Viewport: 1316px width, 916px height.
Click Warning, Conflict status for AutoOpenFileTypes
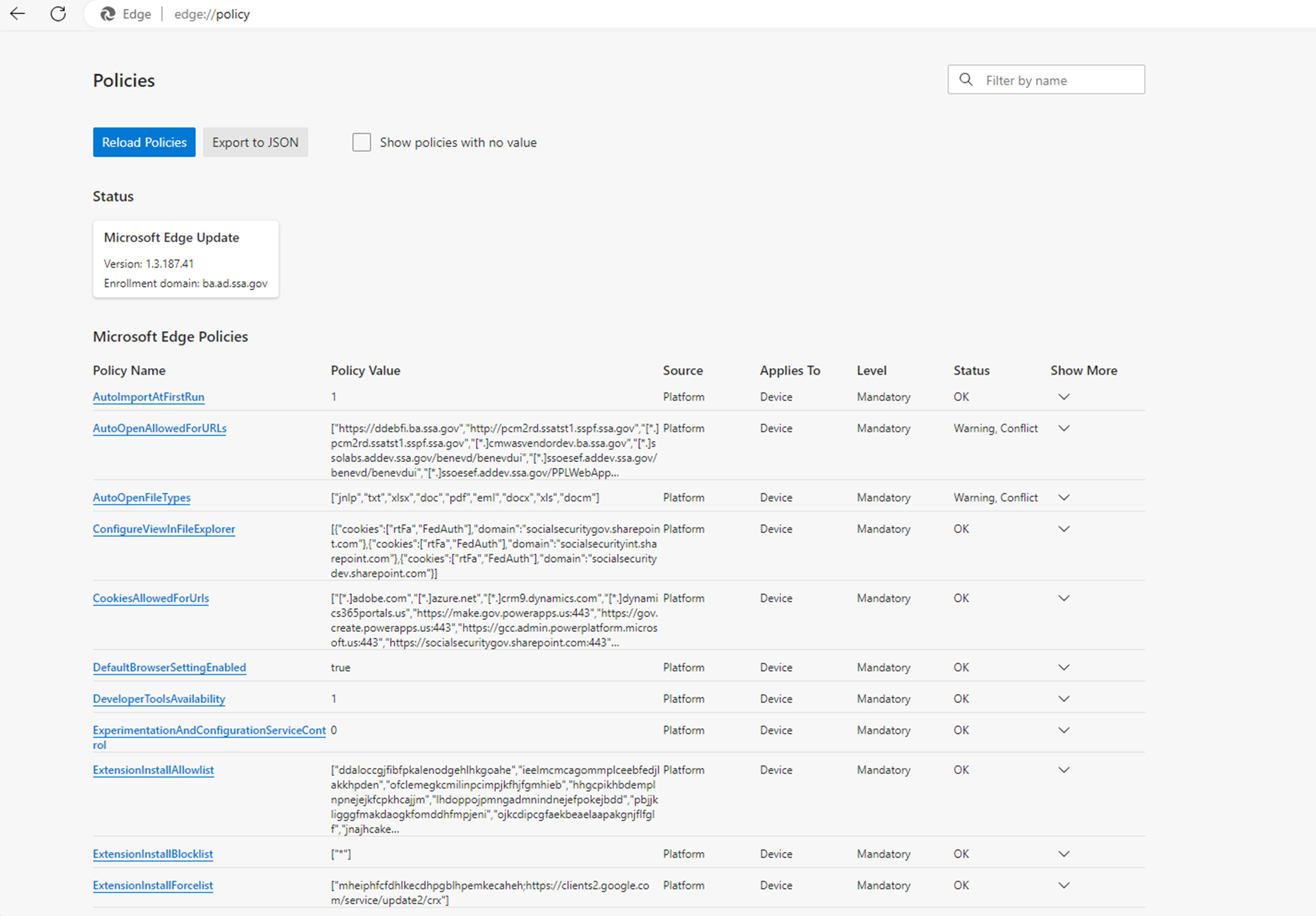pos(995,497)
